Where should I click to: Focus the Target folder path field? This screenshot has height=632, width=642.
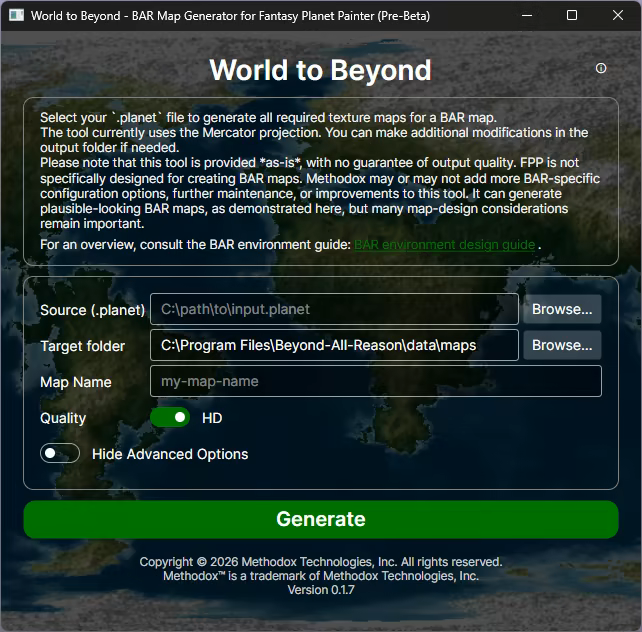pyautogui.click(x=334, y=345)
